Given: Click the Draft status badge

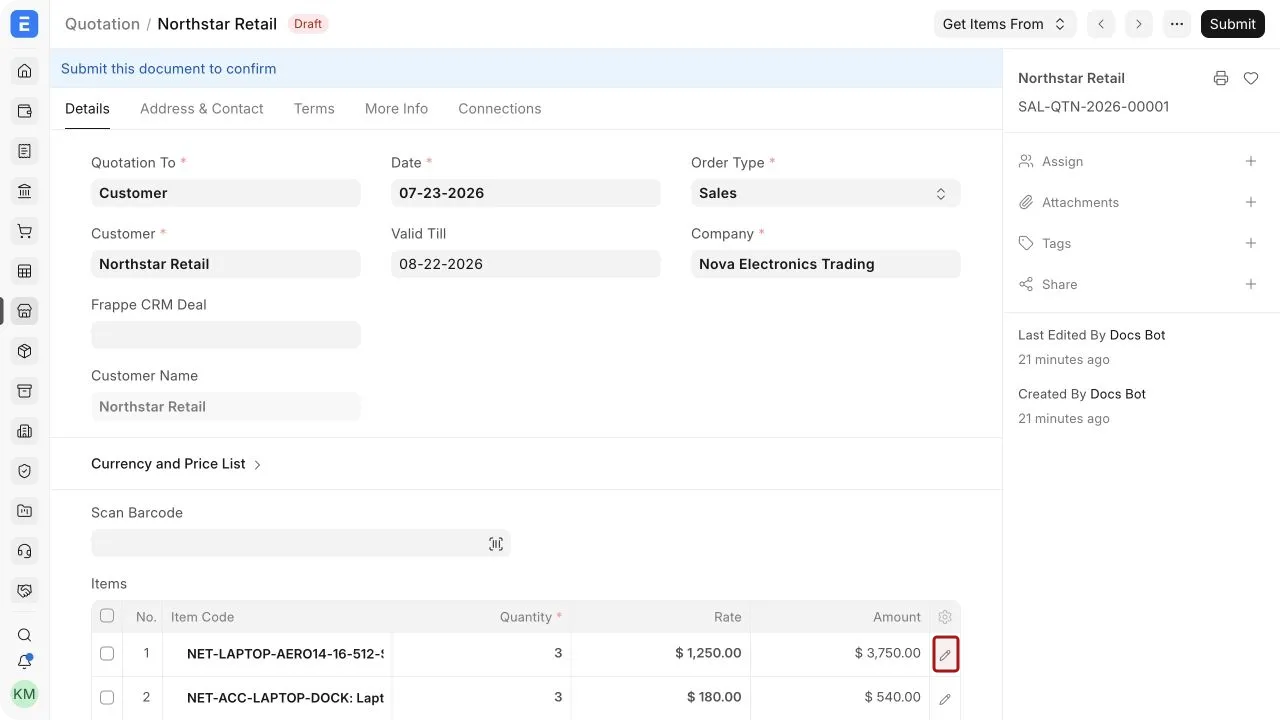Looking at the screenshot, I should pyautogui.click(x=308, y=24).
